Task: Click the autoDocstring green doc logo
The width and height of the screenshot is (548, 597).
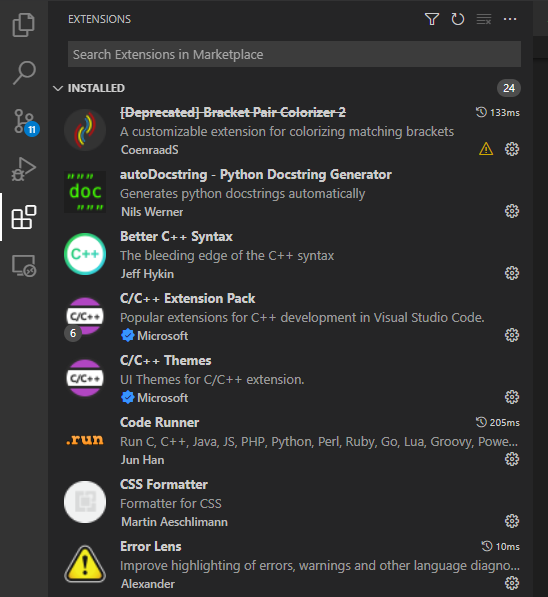Action: pos(85,192)
